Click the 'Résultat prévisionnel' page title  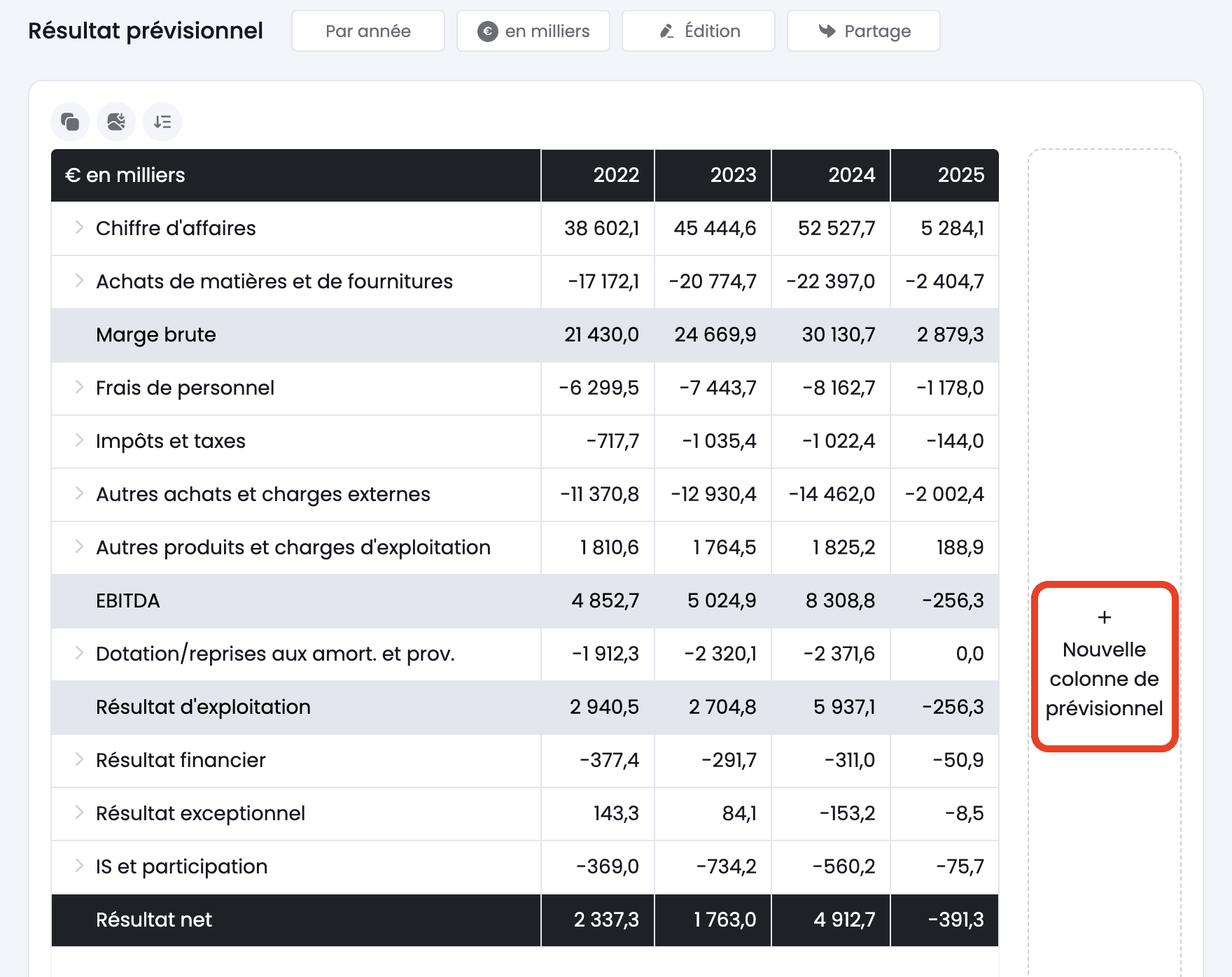[x=146, y=31]
